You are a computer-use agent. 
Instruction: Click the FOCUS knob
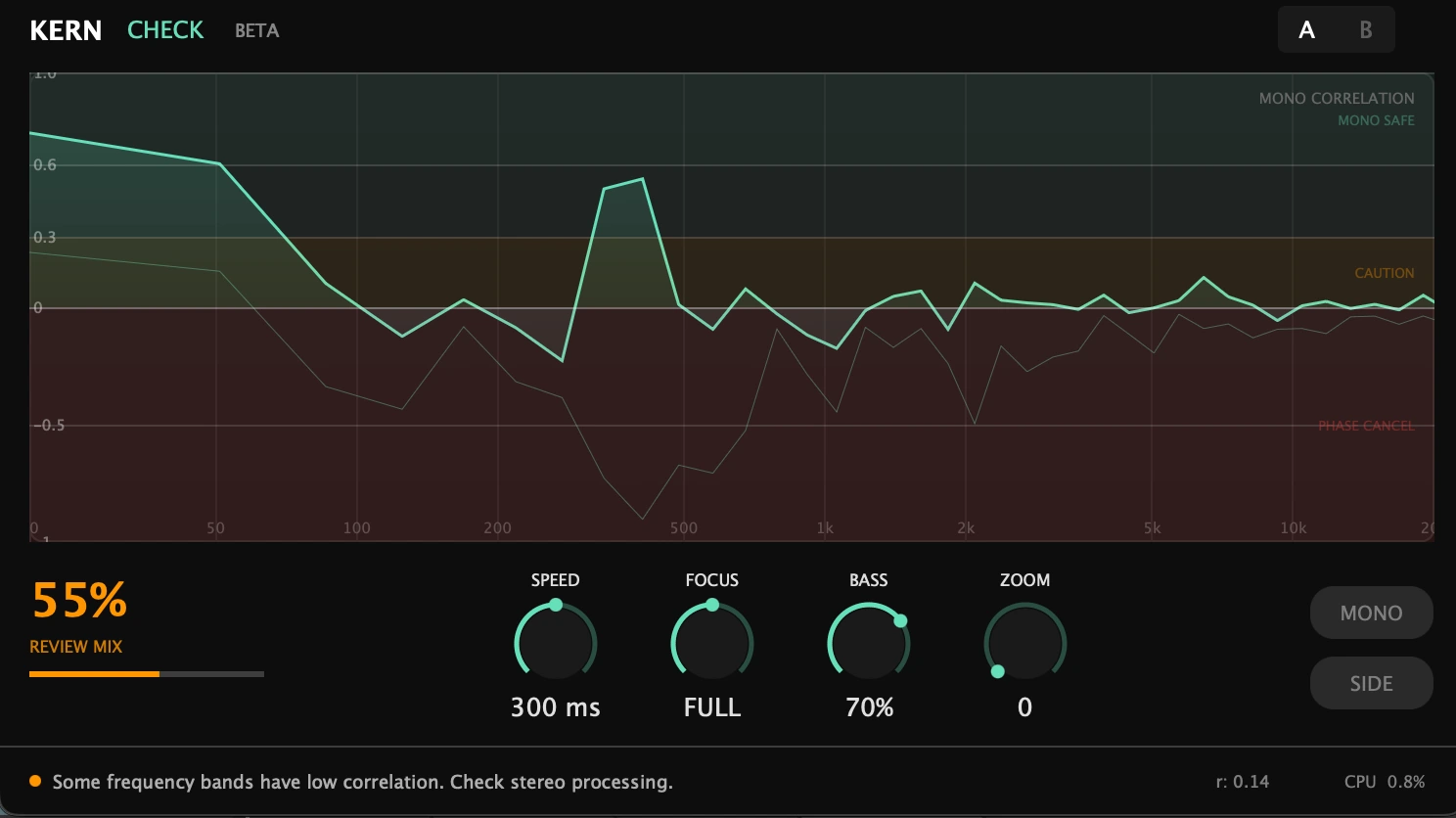(711, 643)
